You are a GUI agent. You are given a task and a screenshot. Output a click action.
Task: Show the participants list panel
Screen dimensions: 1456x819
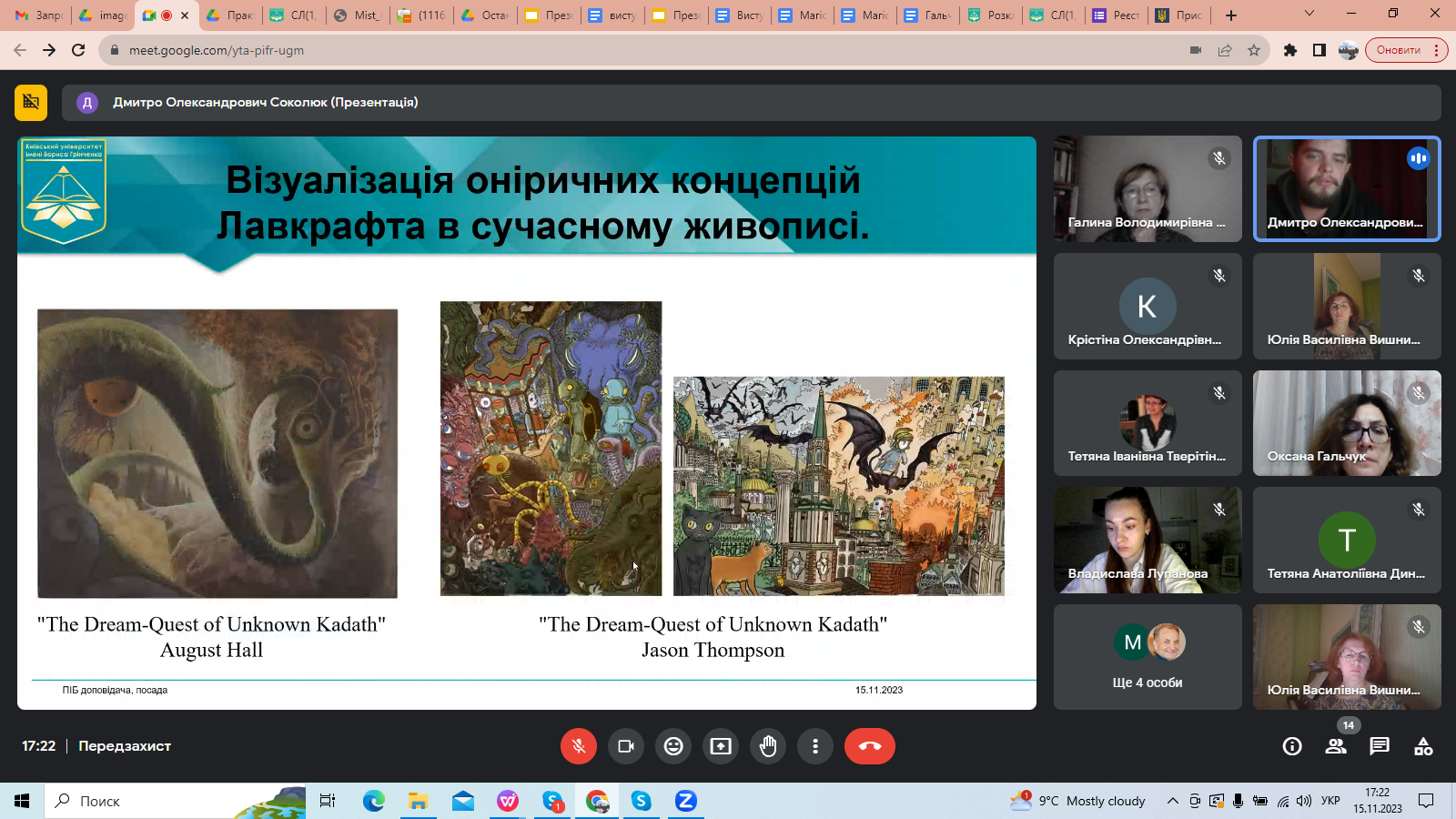pyautogui.click(x=1336, y=746)
